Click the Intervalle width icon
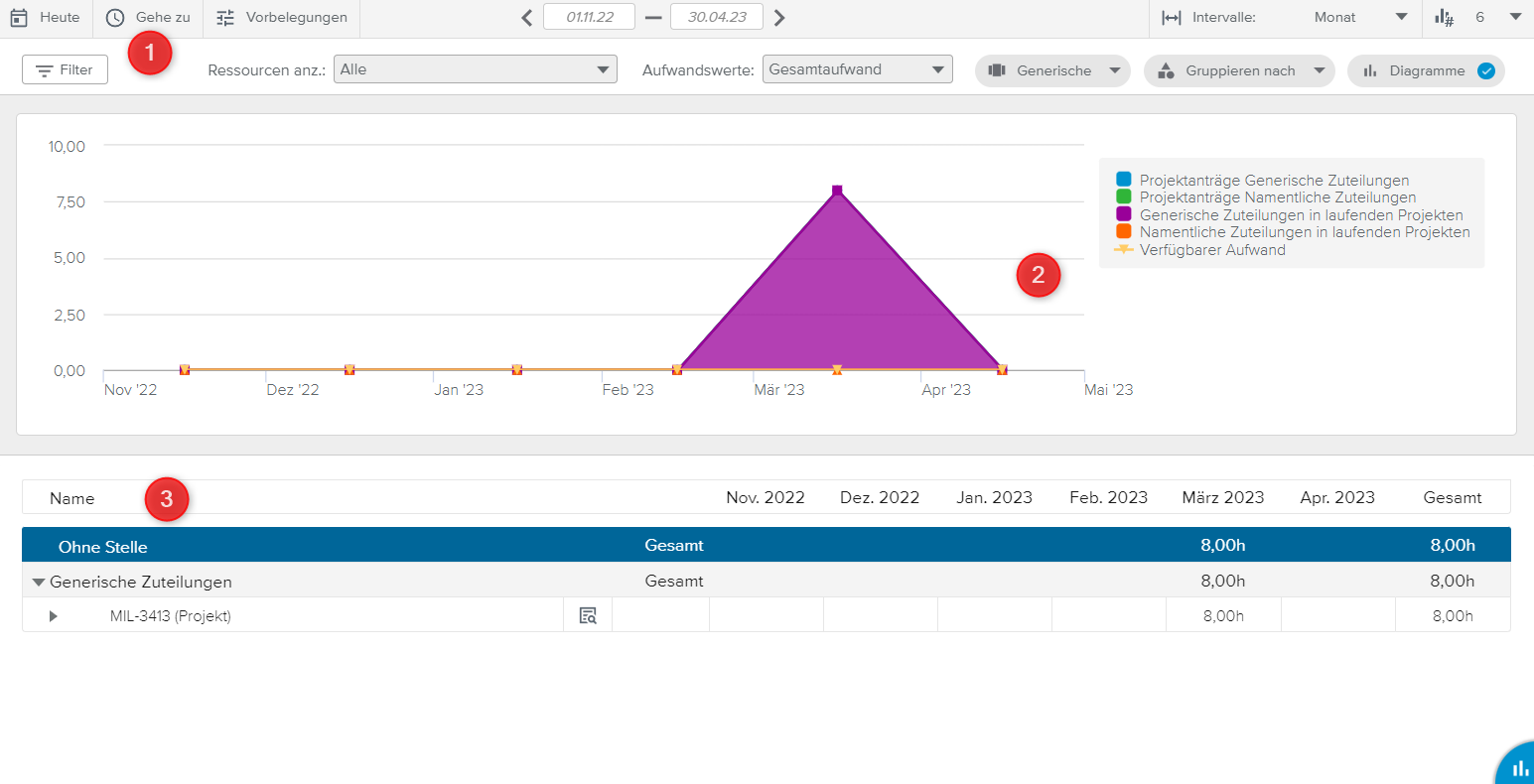The width and height of the screenshot is (1534, 784). [x=1172, y=18]
